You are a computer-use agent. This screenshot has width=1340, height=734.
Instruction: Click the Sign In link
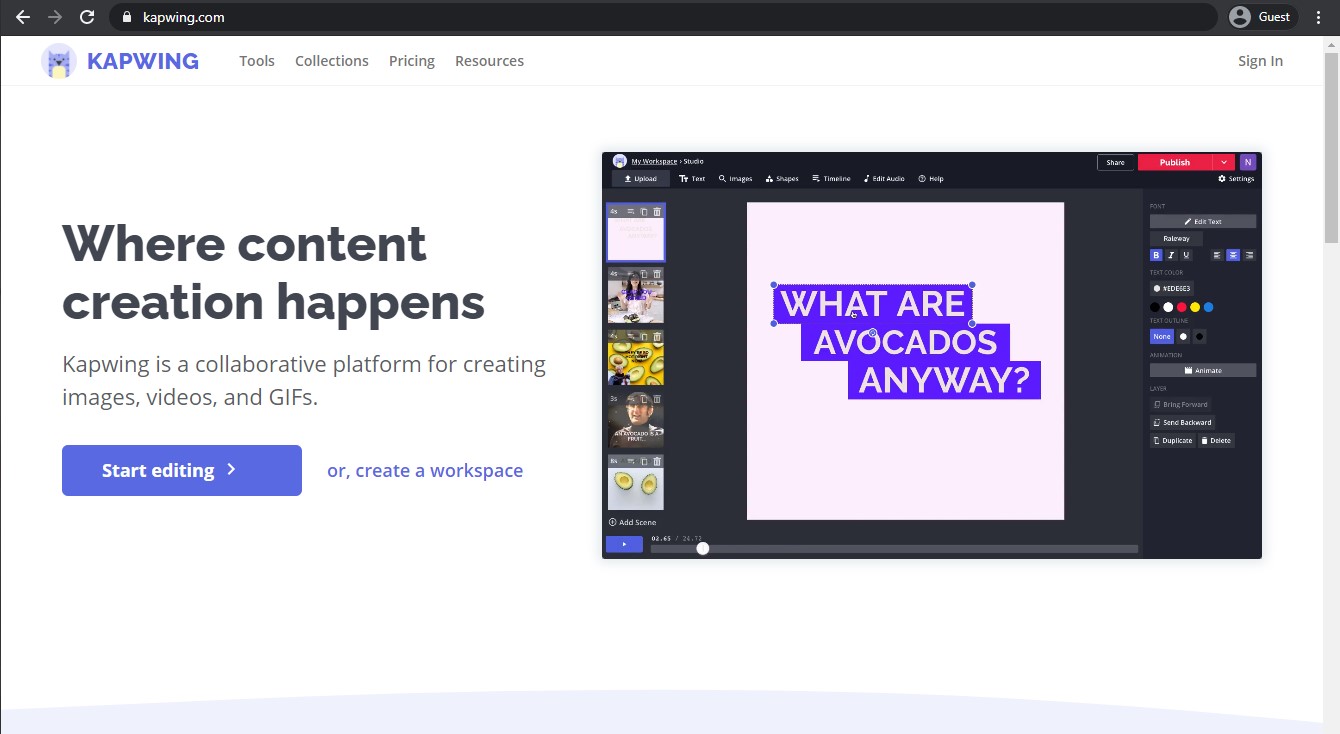point(1260,61)
